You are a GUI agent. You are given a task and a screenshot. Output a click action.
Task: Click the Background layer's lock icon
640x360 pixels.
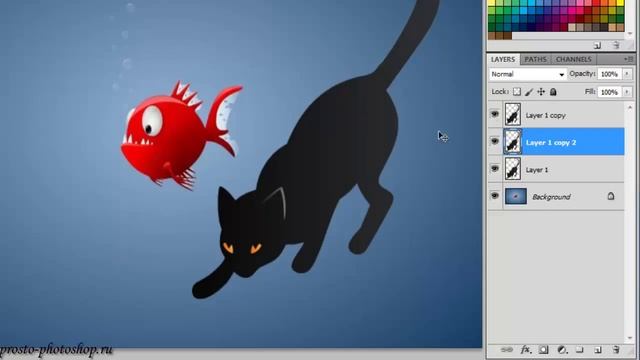pos(611,196)
